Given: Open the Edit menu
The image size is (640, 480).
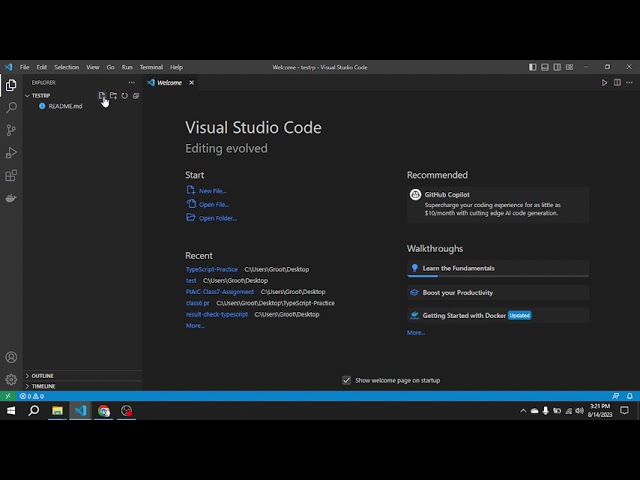Looking at the screenshot, I should click(x=42, y=67).
